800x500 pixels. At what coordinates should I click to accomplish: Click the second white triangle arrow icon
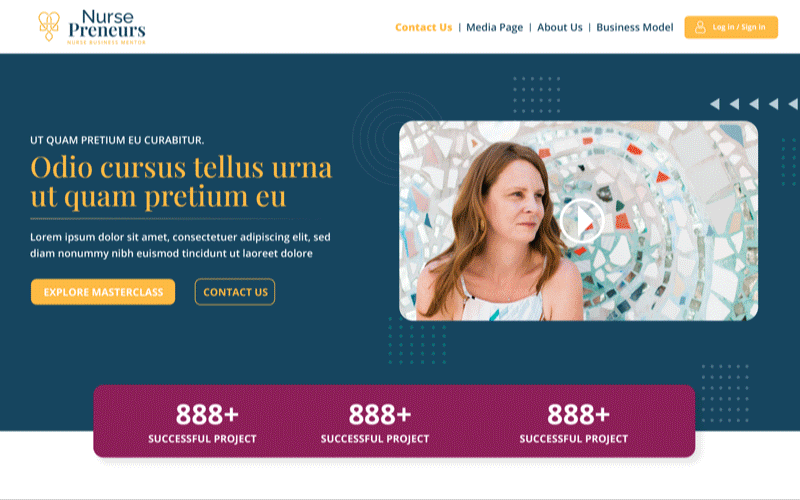click(734, 104)
